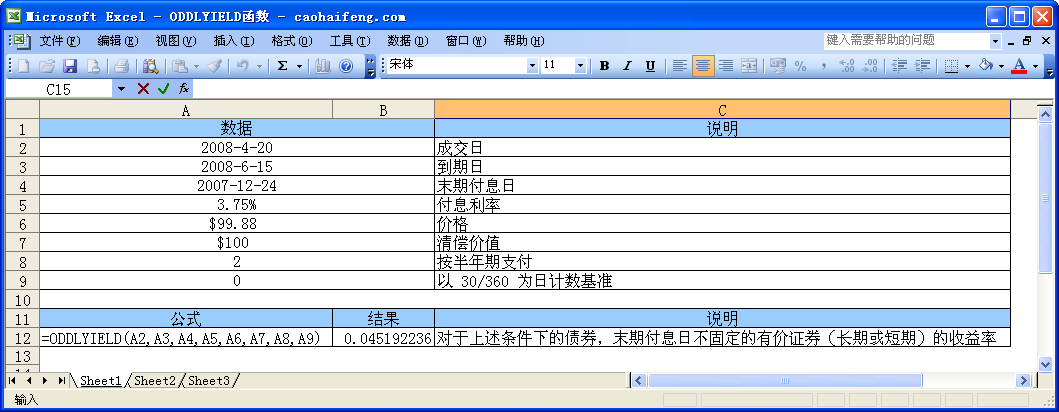
Task: Open the 文件(F) menu
Action: [x=59, y=41]
